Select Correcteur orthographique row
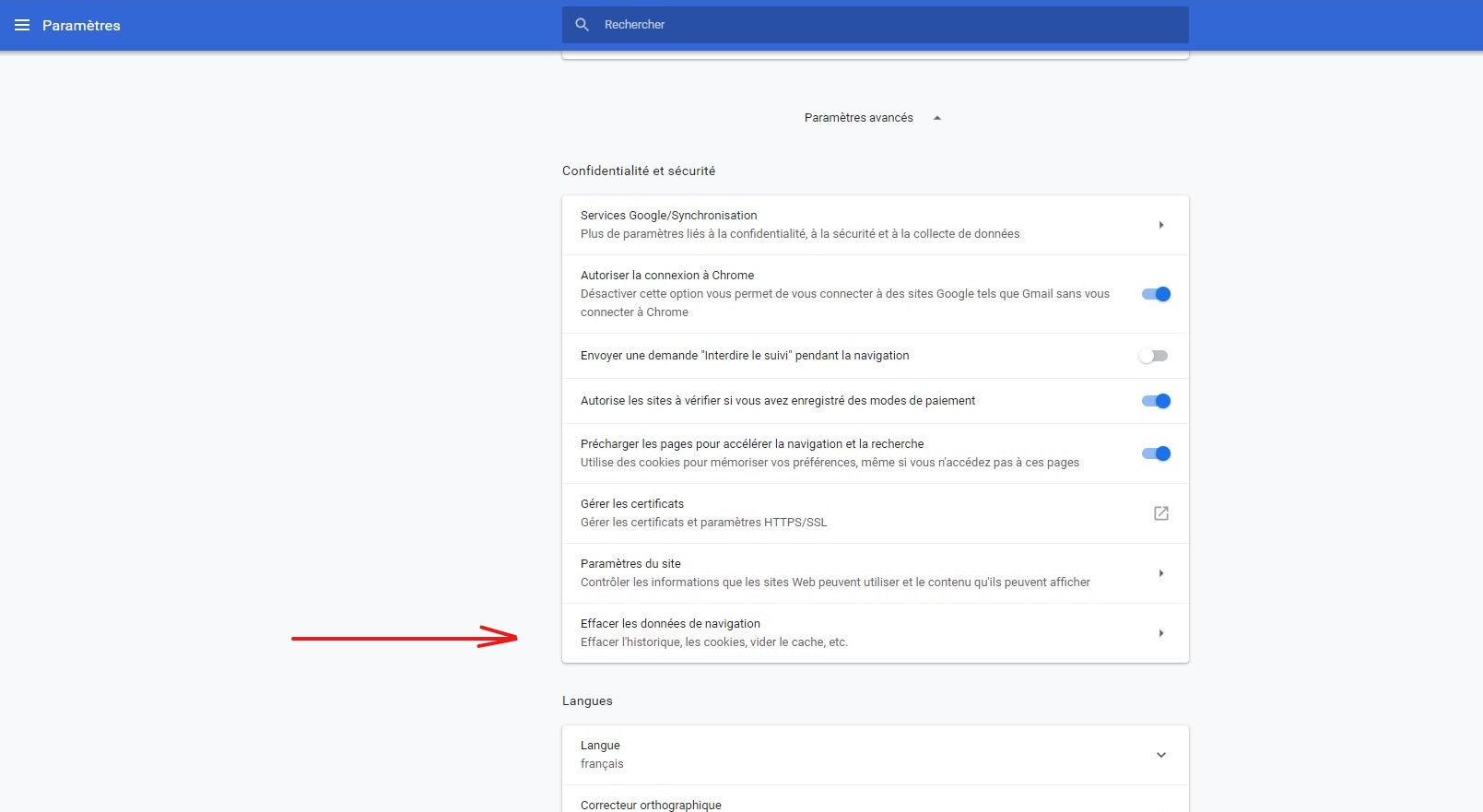 [x=876, y=800]
